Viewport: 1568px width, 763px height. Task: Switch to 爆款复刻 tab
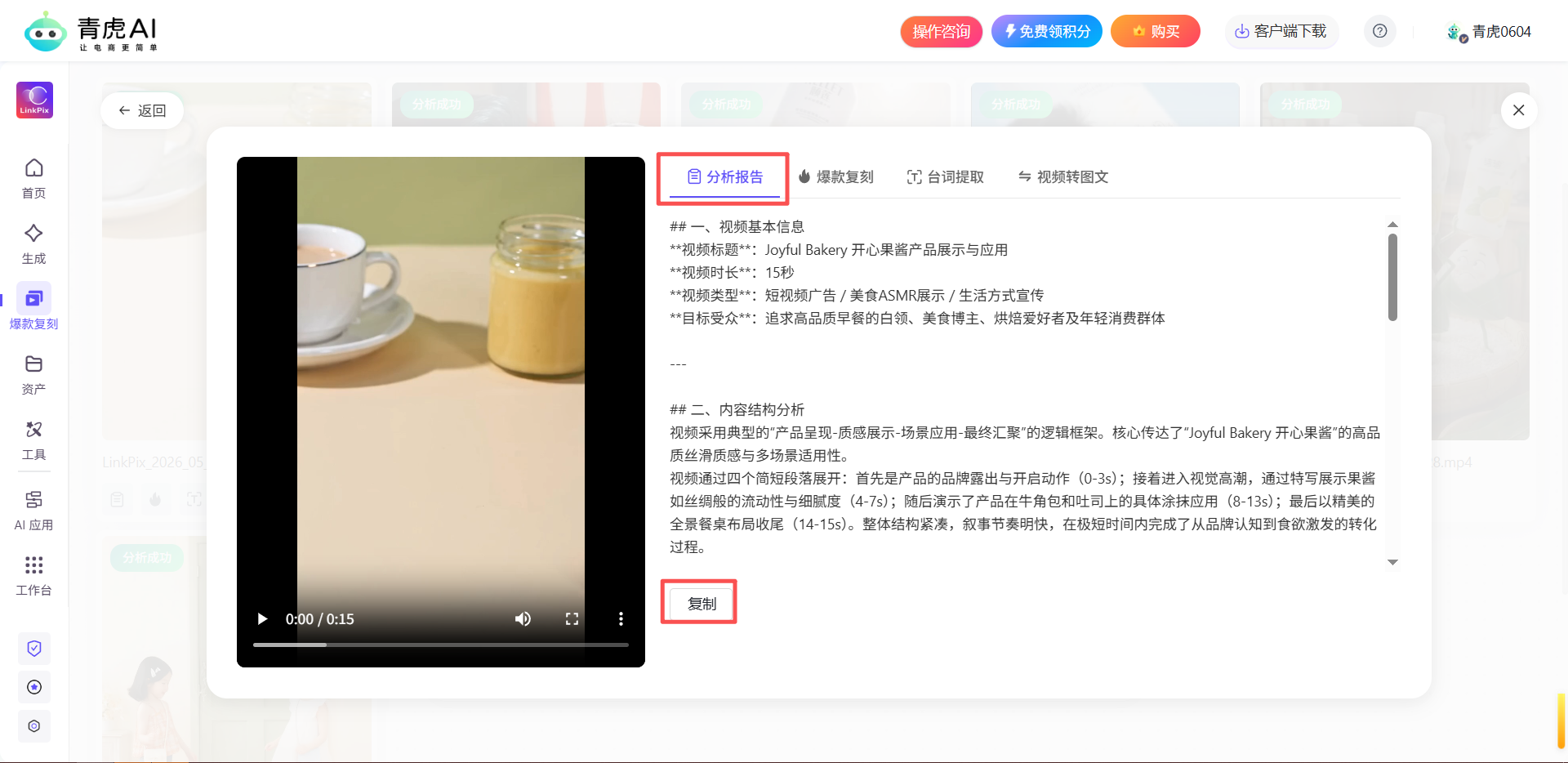[835, 177]
